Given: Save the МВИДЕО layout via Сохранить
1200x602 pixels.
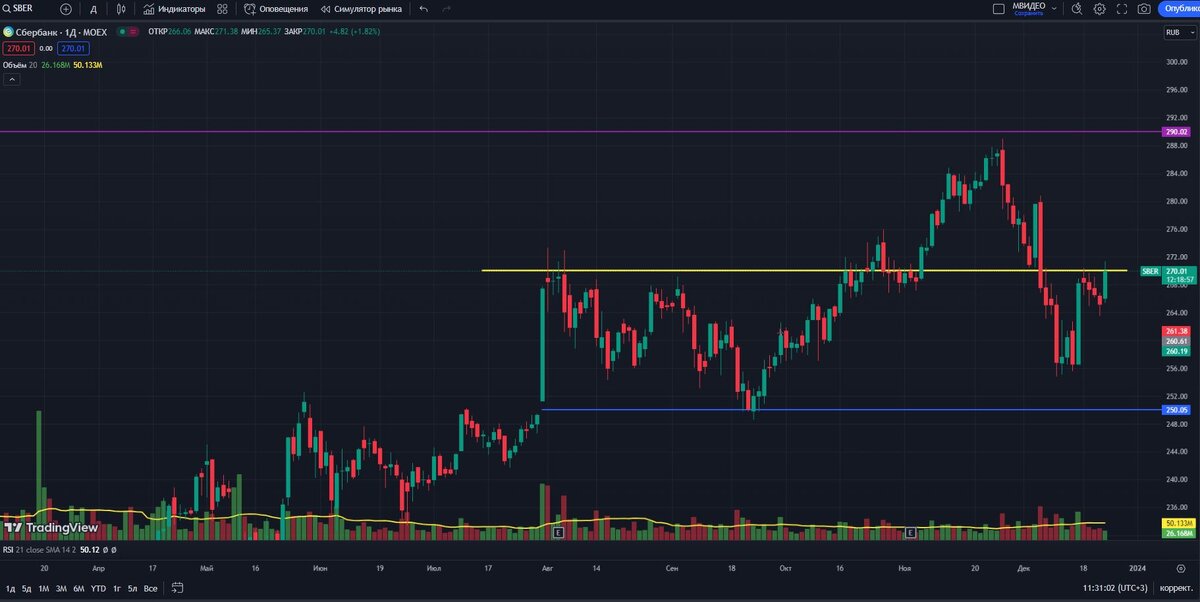Looking at the screenshot, I should click(x=1028, y=14).
